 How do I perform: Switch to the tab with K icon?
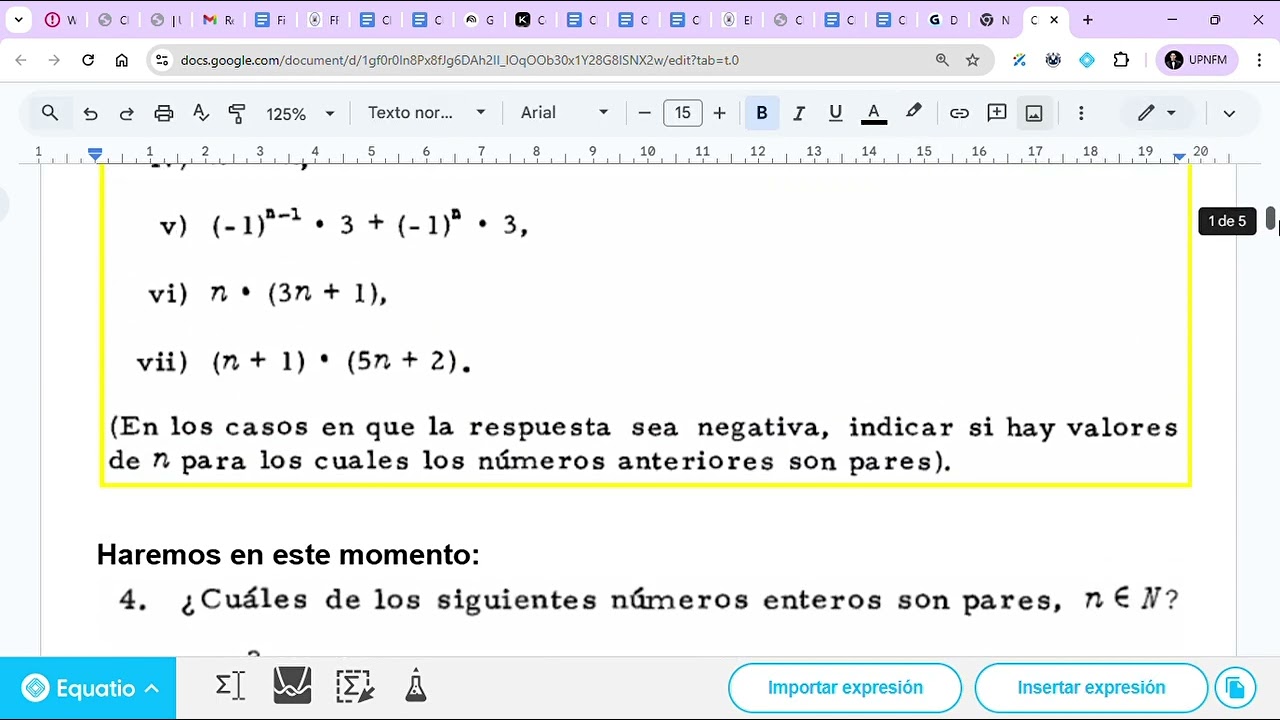(531, 20)
